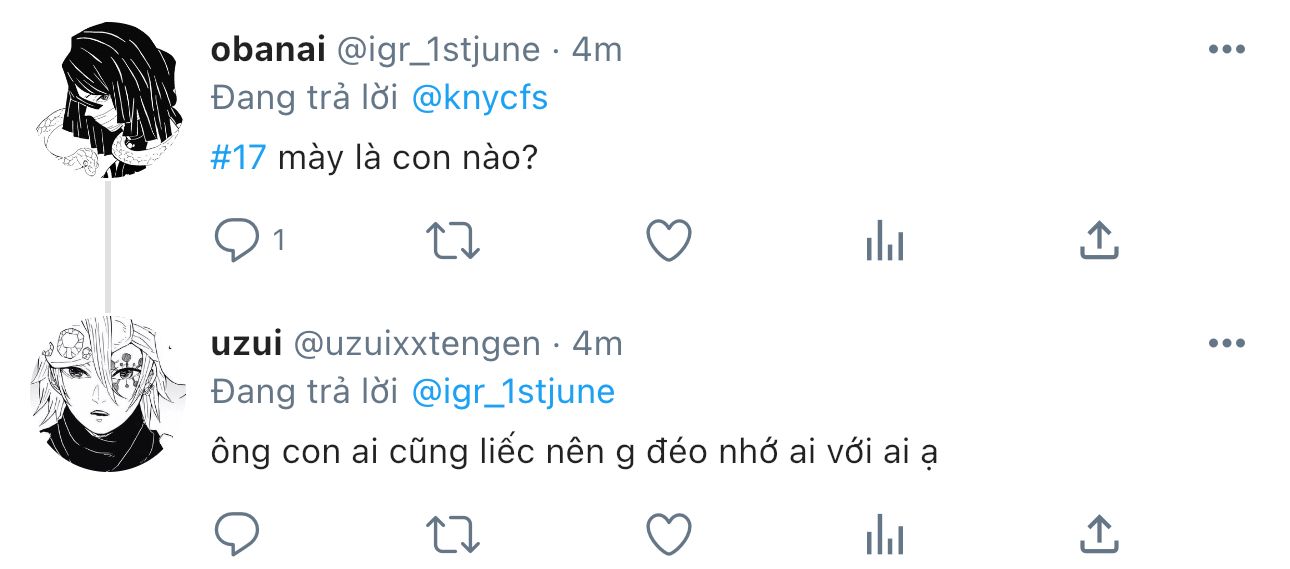
Task: View analytics for uzui's tweet
Action: (x=884, y=534)
